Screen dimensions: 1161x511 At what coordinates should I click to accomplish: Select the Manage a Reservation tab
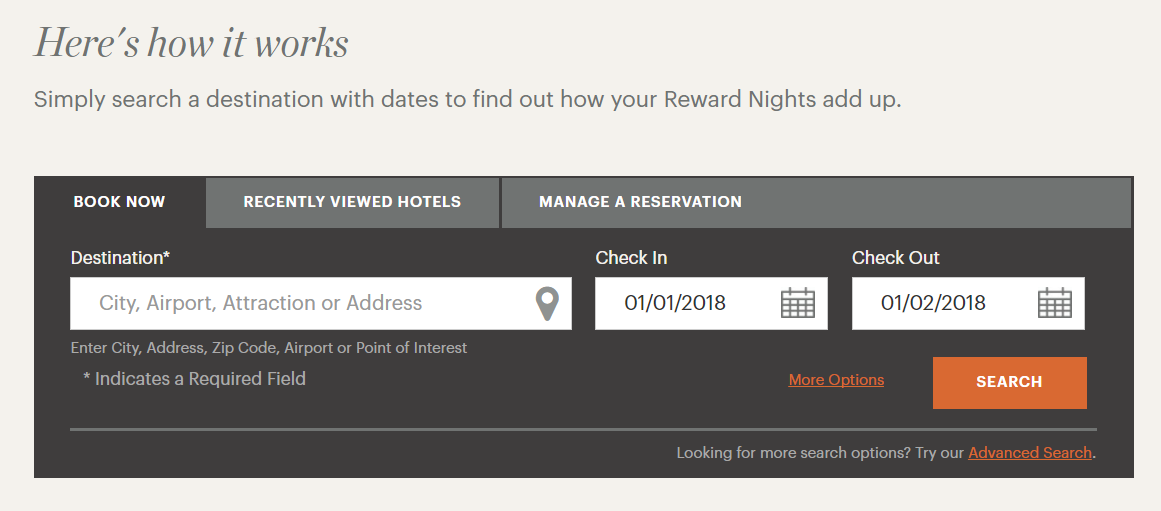[x=640, y=202]
